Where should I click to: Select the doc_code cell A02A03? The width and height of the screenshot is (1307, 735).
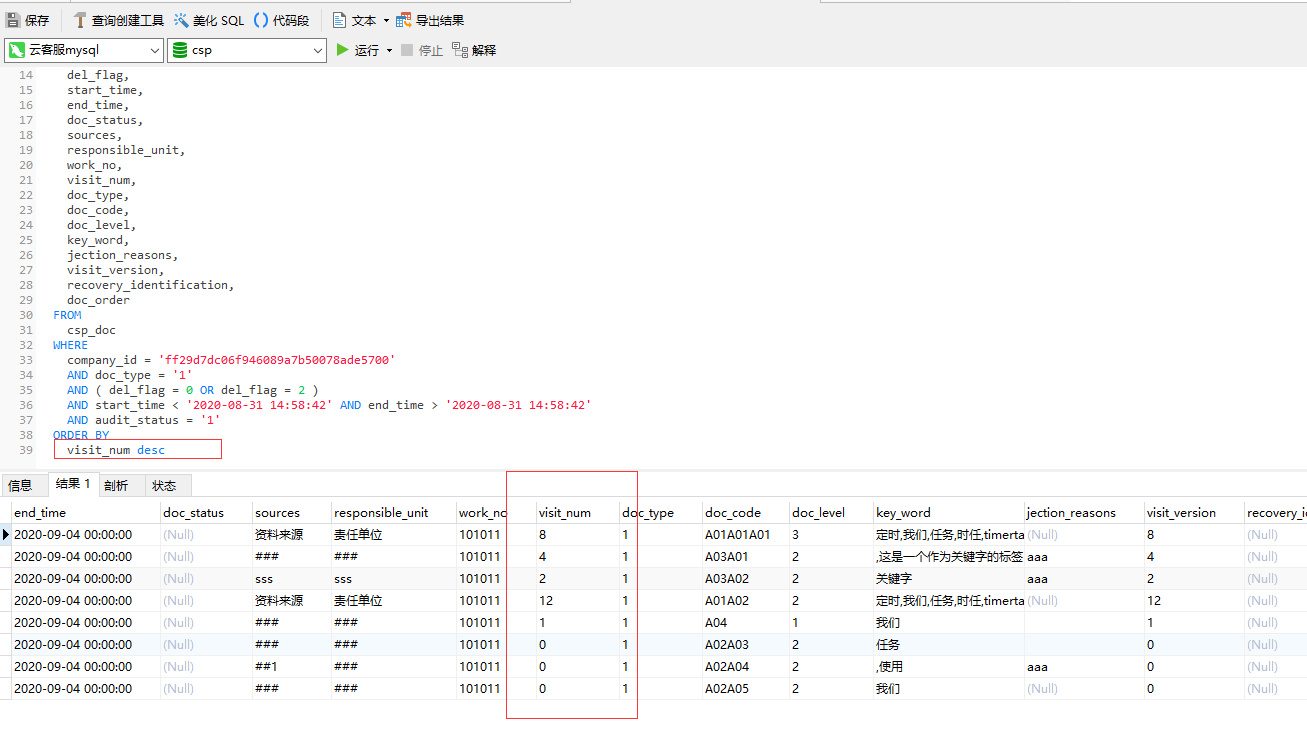point(746,644)
